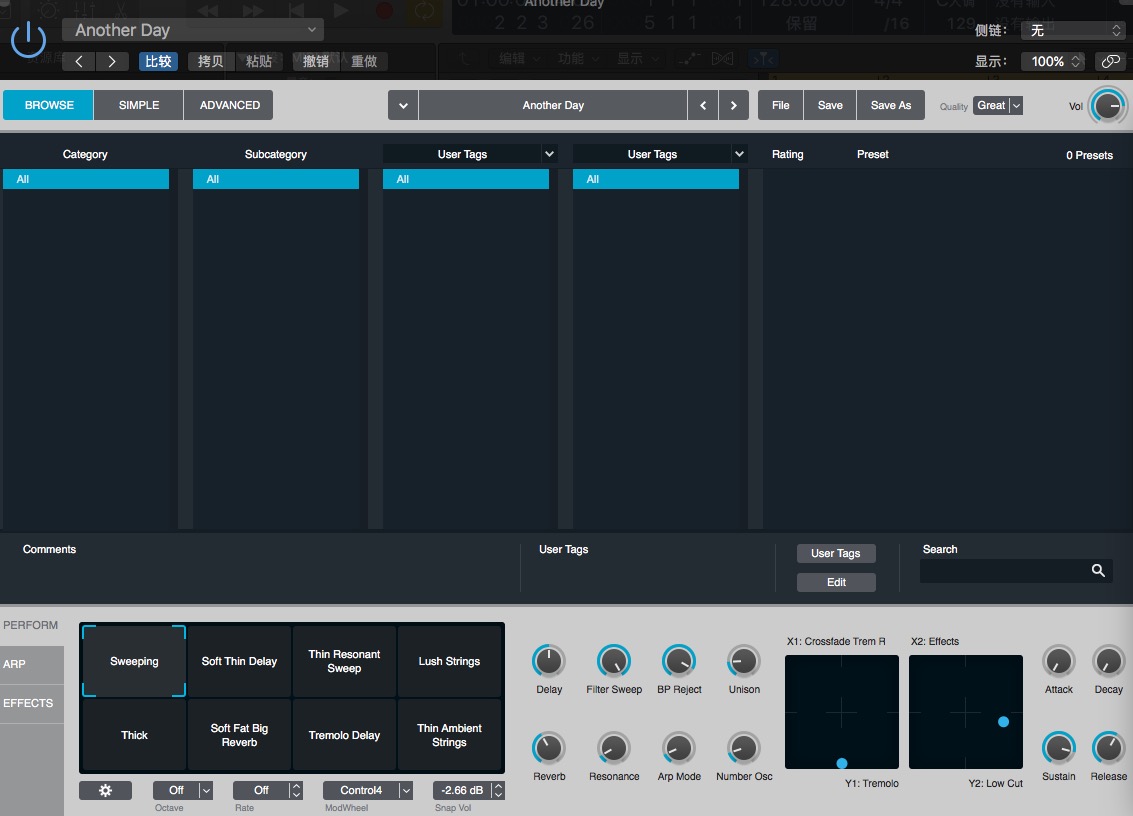The height and width of the screenshot is (816, 1133).
Task: Click the 拷贝 copy button
Action: click(210, 61)
